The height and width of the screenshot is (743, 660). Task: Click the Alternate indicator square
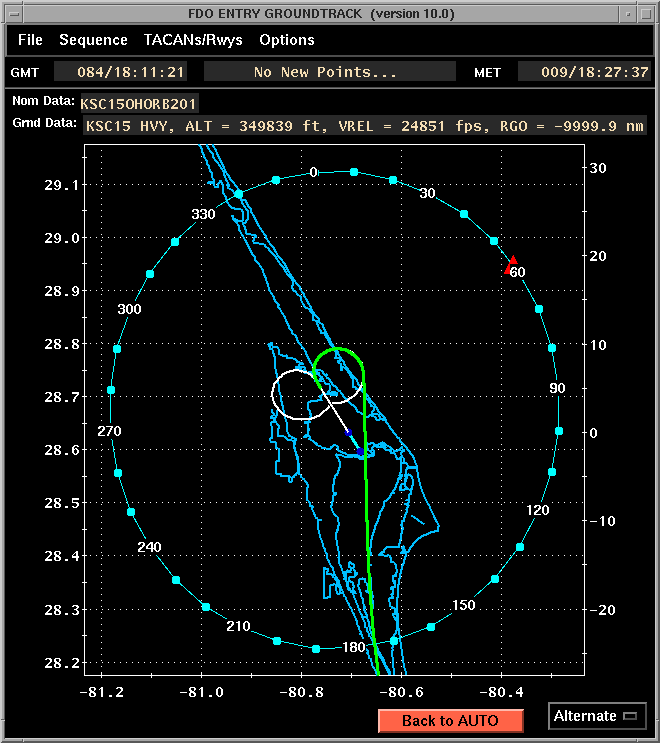(x=629, y=716)
